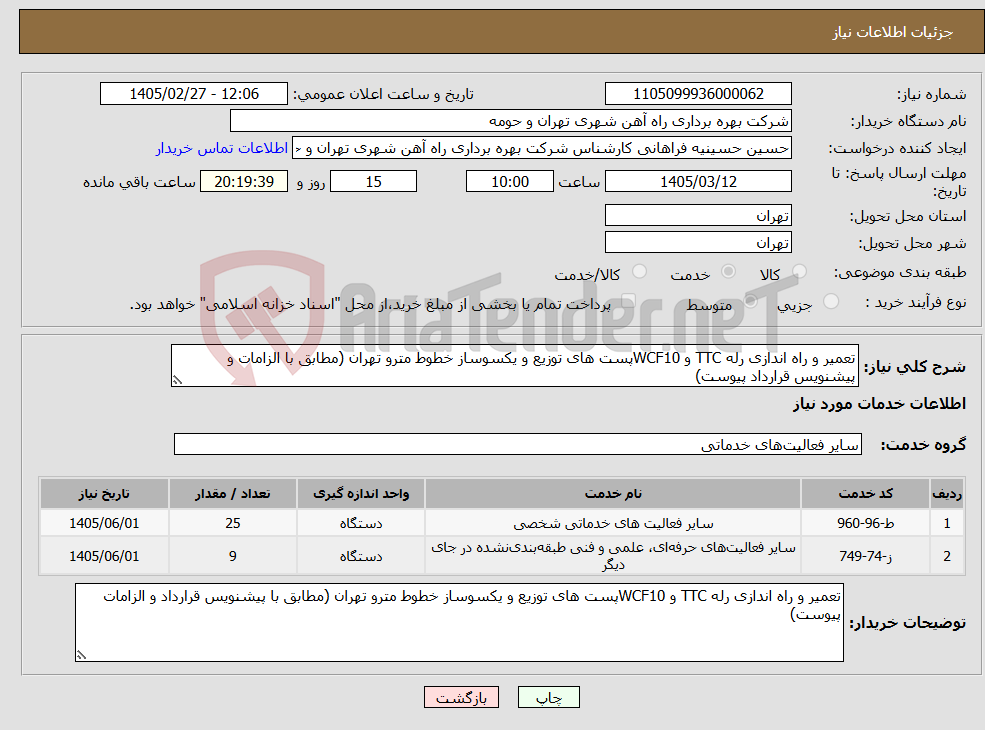Click the remaining days field 15
This screenshot has height=730, width=985.
[x=373, y=182]
